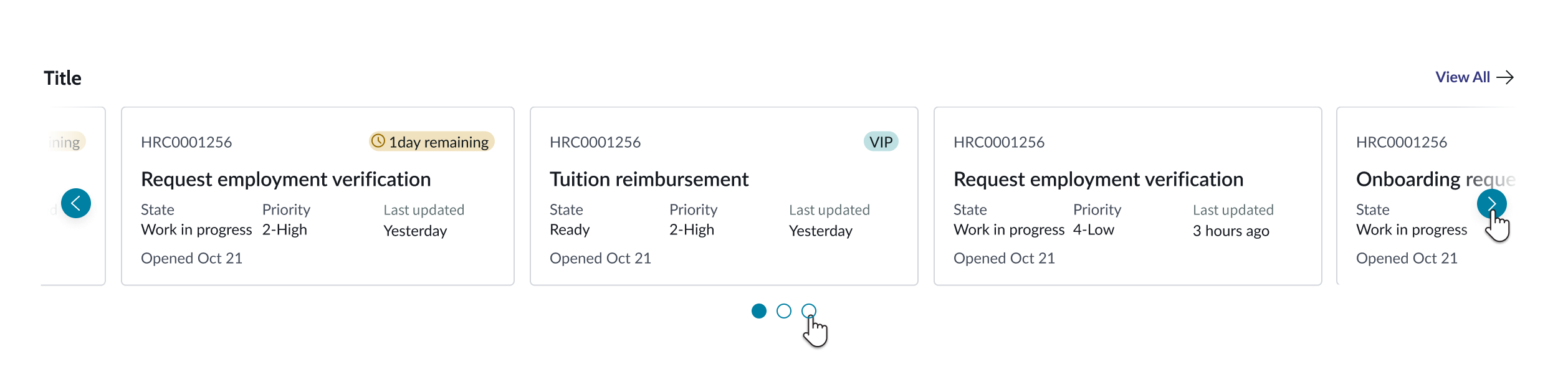Image resolution: width=1568 pixels, height=379 pixels.
Task: Click the previous carousel arrow button
Action: tap(76, 203)
